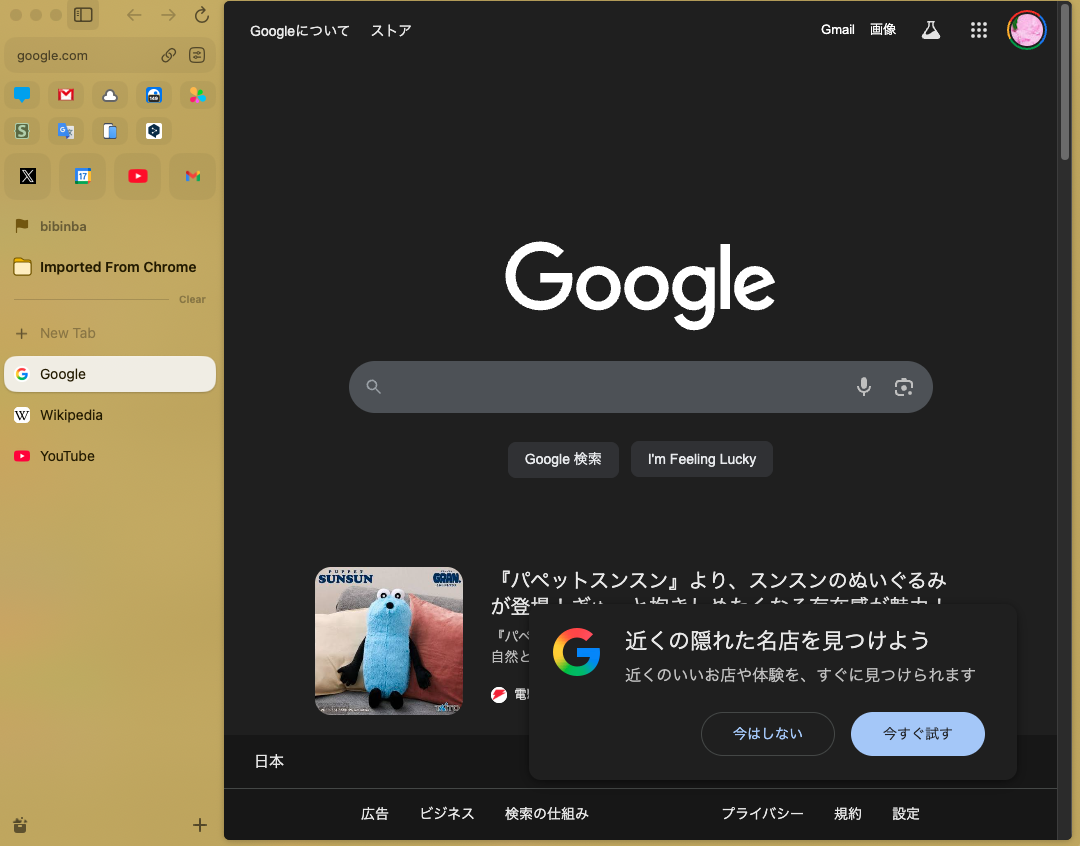Open the Google Translate extension

[66, 131]
